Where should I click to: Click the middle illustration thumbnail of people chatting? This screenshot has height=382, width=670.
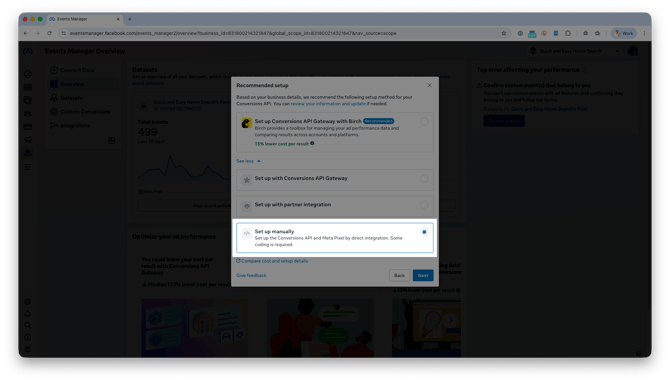pyautogui.click(x=320, y=328)
